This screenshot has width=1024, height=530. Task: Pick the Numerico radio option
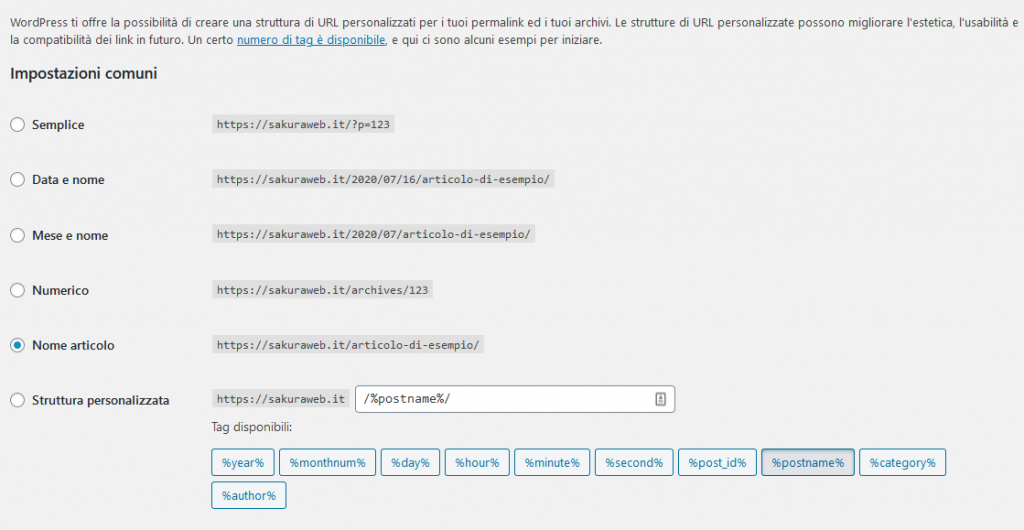[18, 290]
